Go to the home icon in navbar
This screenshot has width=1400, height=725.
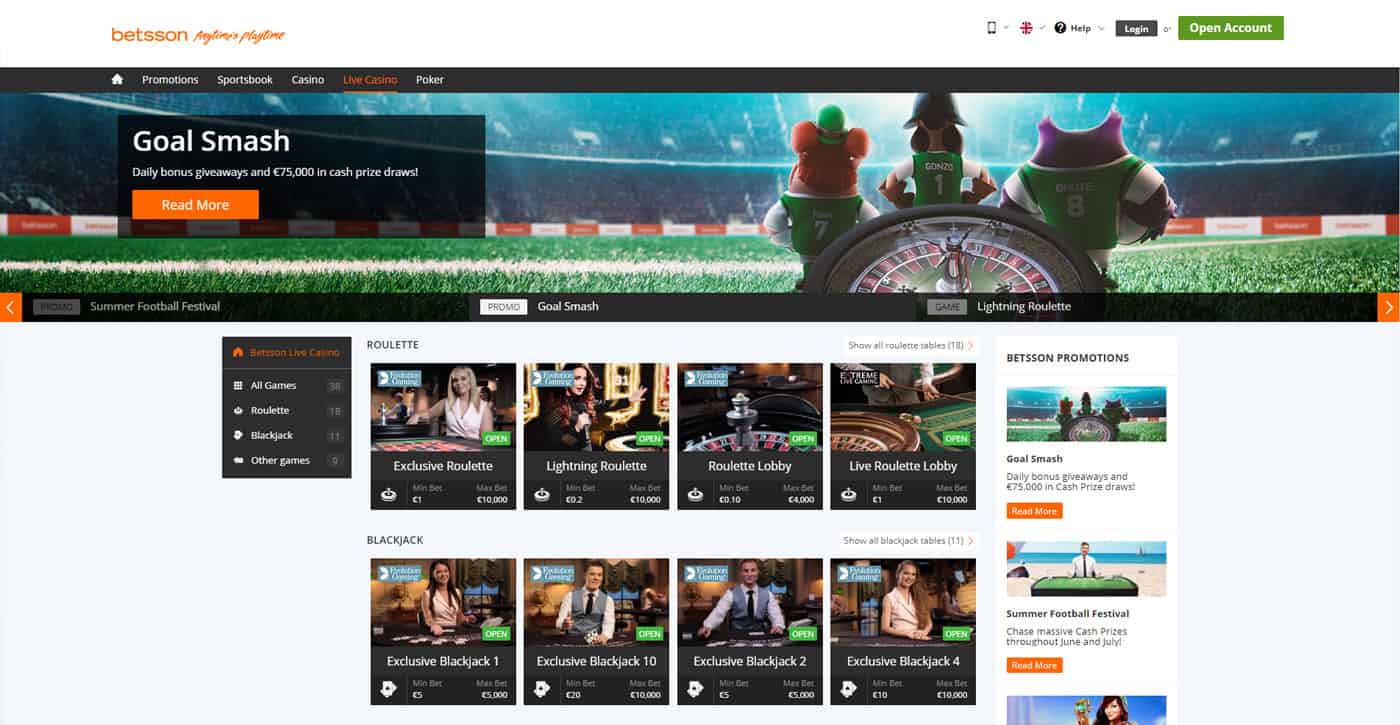coord(117,79)
